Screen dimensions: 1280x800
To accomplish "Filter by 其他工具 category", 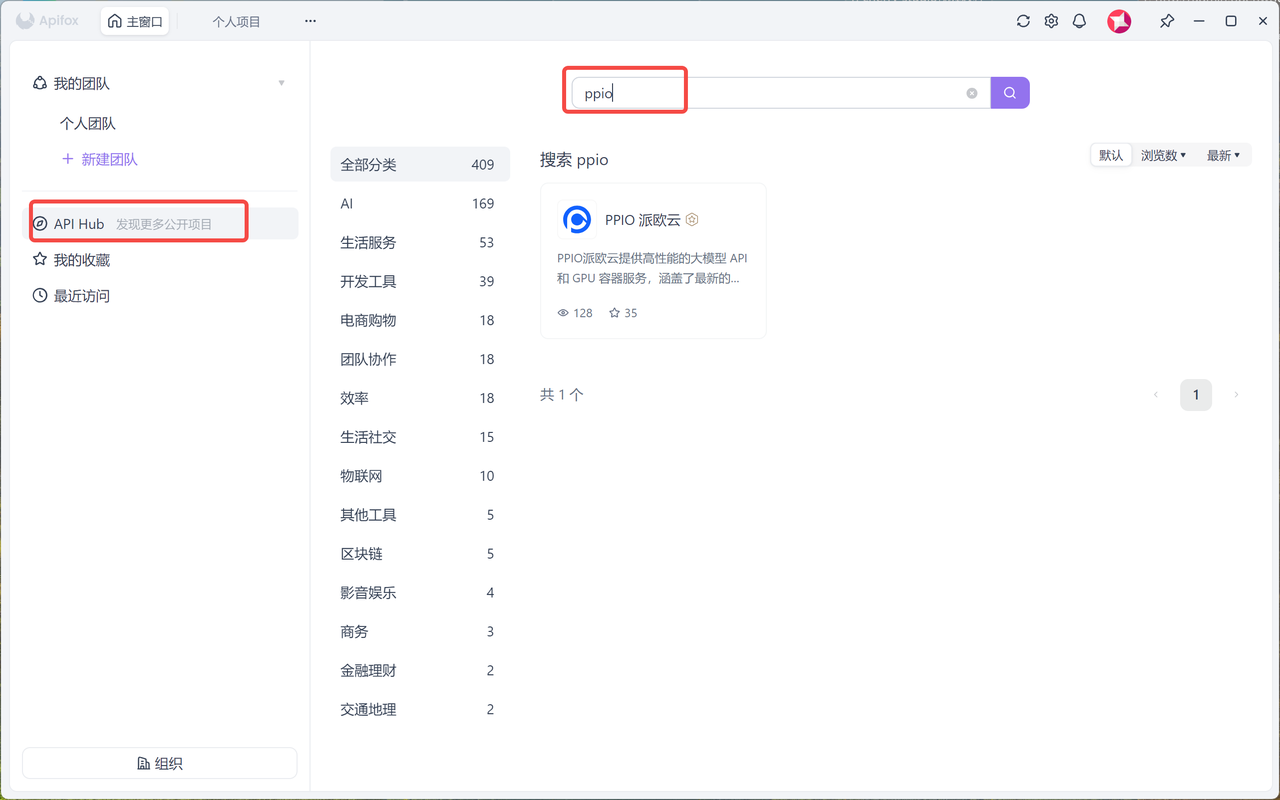I will click(420, 515).
